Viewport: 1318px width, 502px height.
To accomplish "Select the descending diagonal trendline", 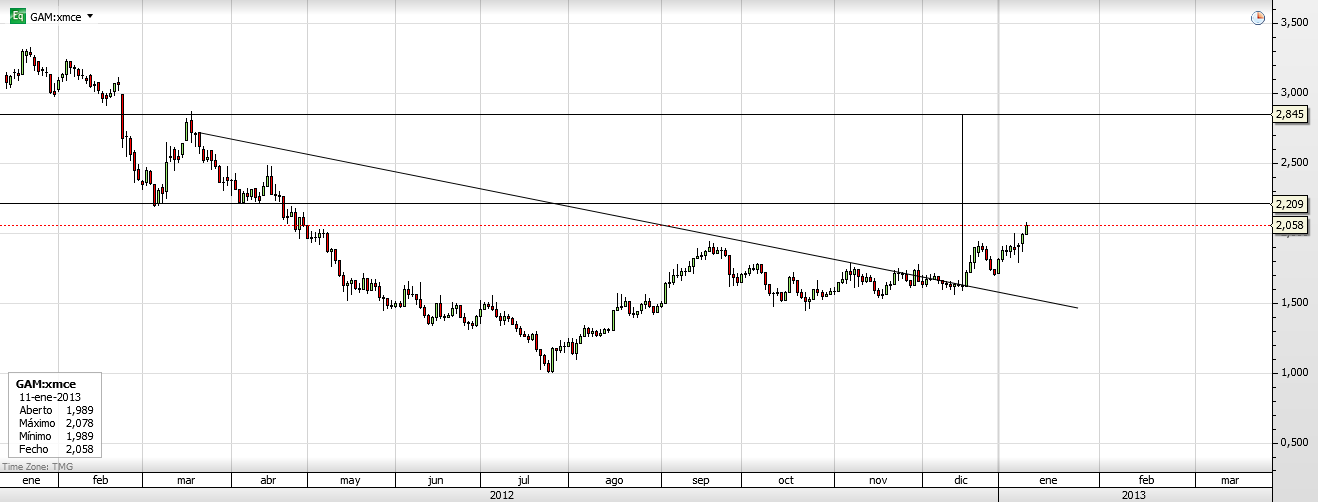I will [637, 220].
